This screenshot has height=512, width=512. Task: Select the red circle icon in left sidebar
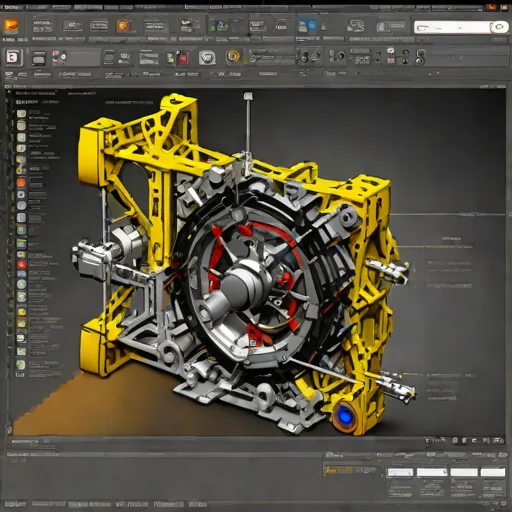(22, 264)
